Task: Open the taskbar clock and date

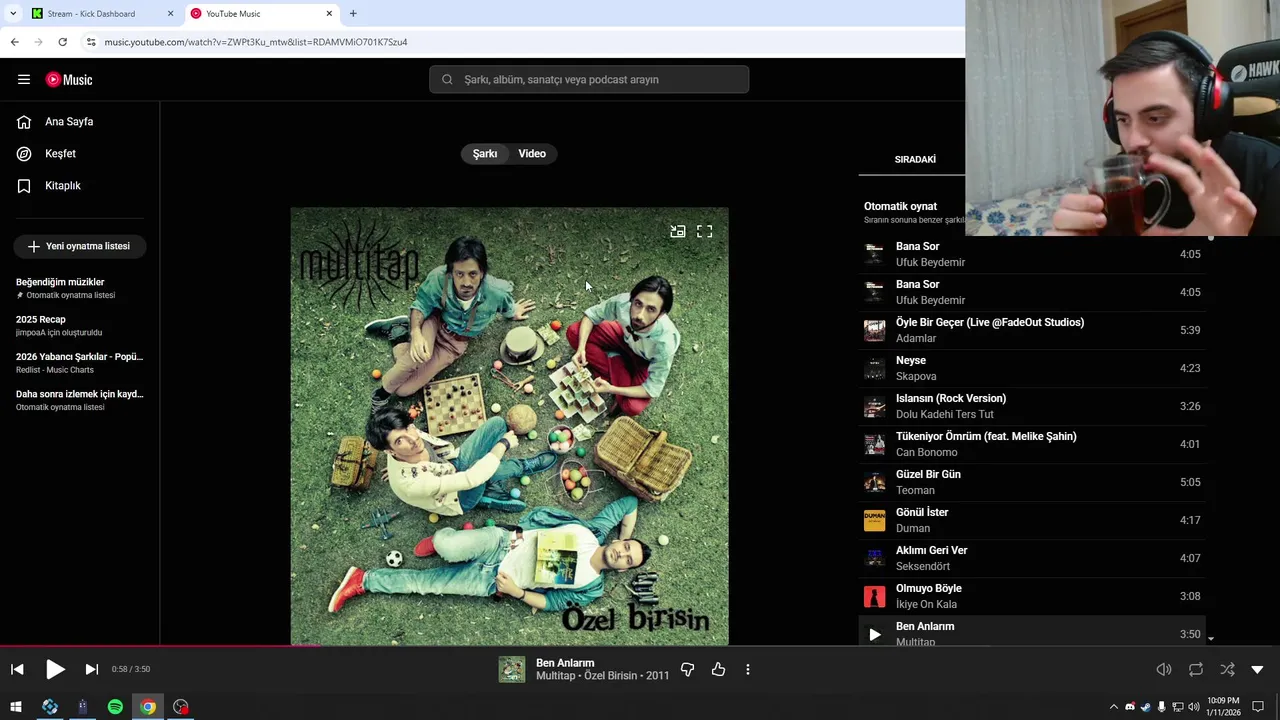Action: coord(1224,707)
